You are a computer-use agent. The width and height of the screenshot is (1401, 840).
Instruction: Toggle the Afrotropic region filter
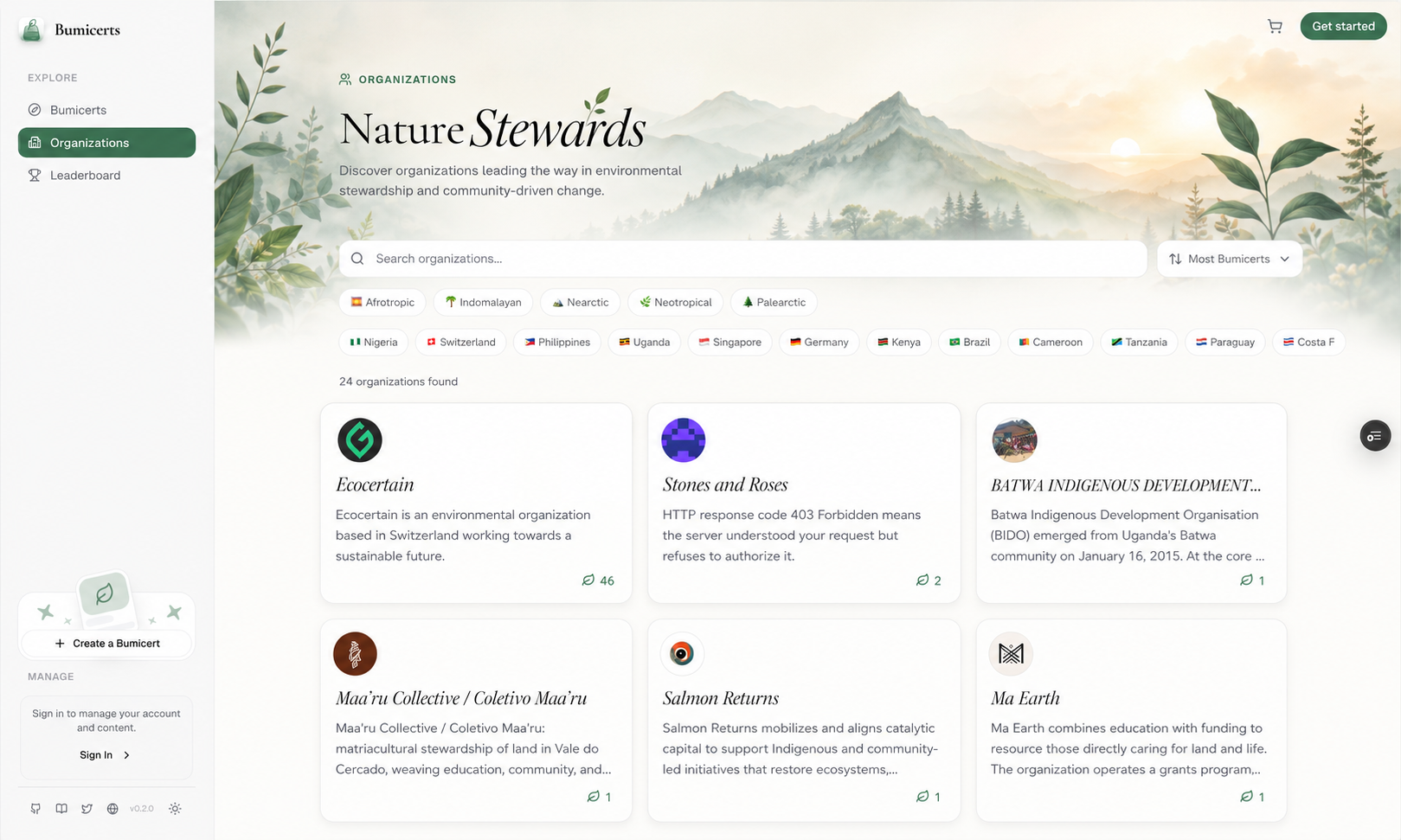click(382, 302)
